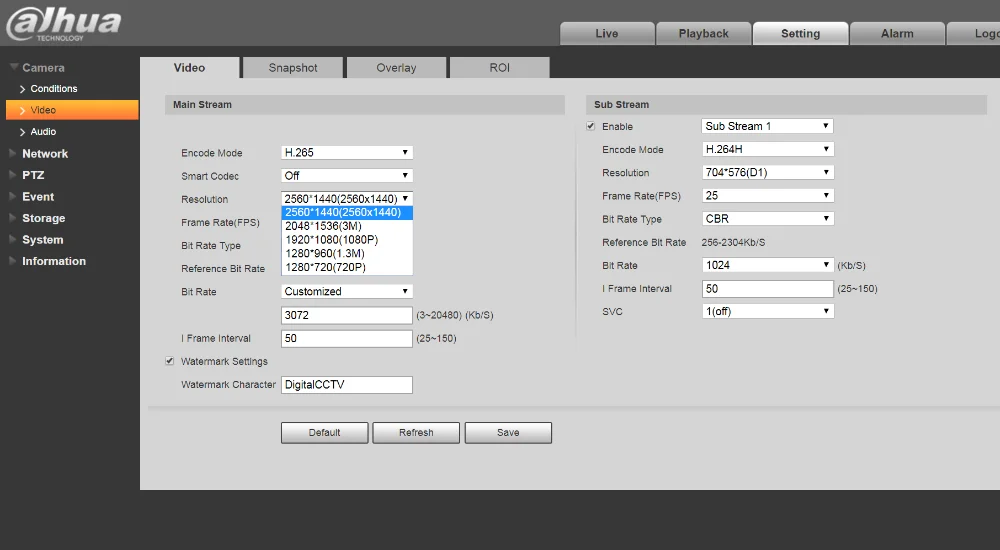Choose 2048*1536(3M) resolution option
Screen dimensions: 1000x550
[347, 226]
